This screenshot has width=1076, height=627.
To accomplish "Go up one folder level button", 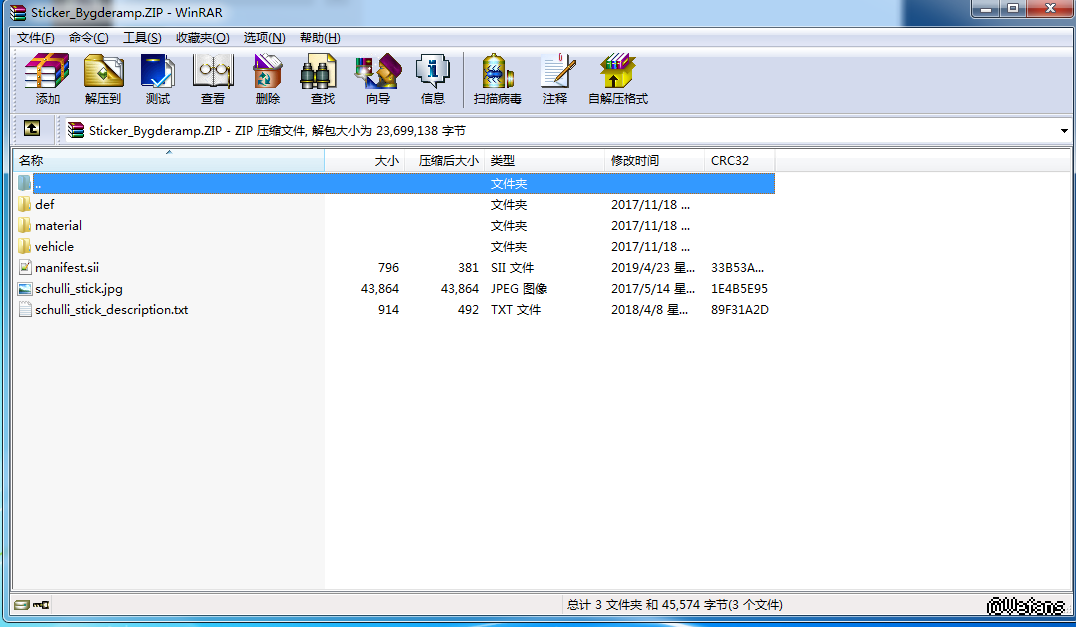I will (x=32, y=128).
